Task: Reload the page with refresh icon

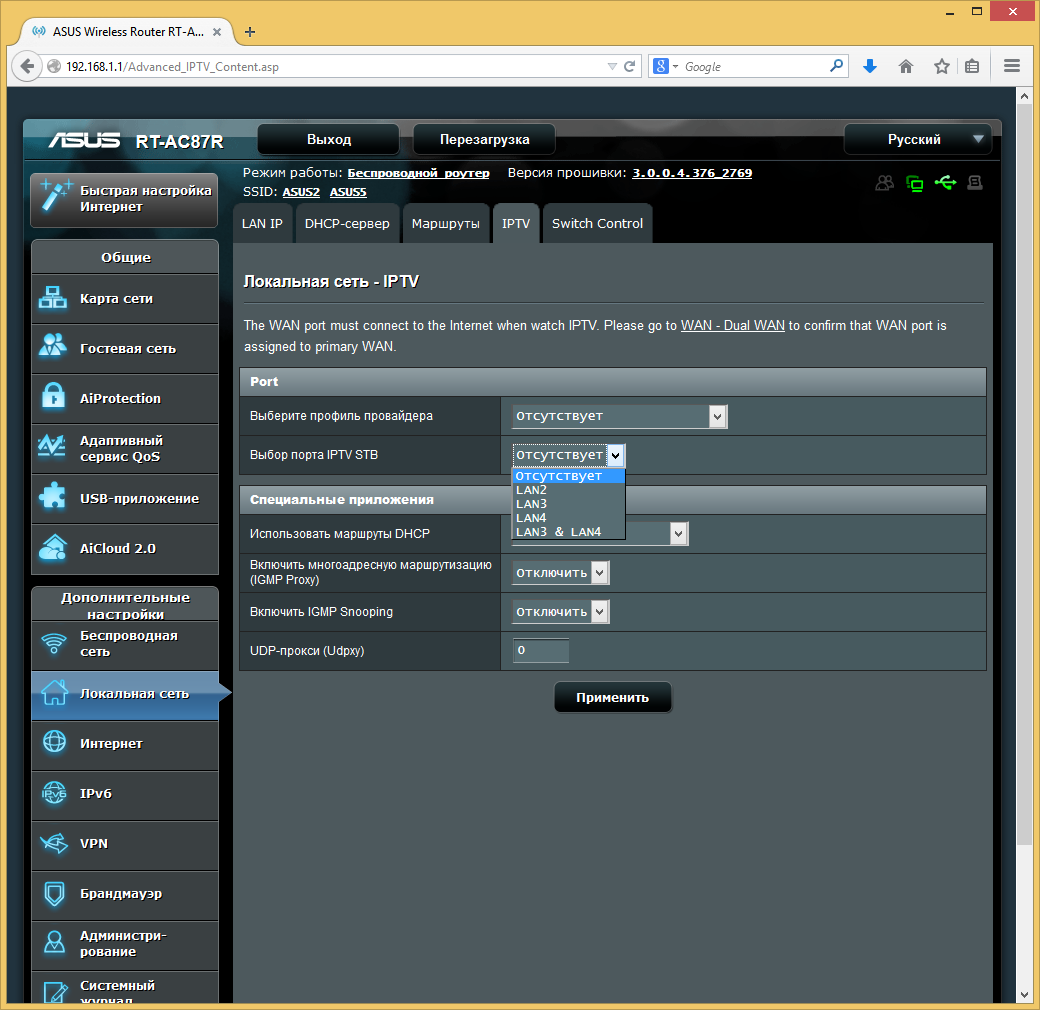Action: [630, 66]
